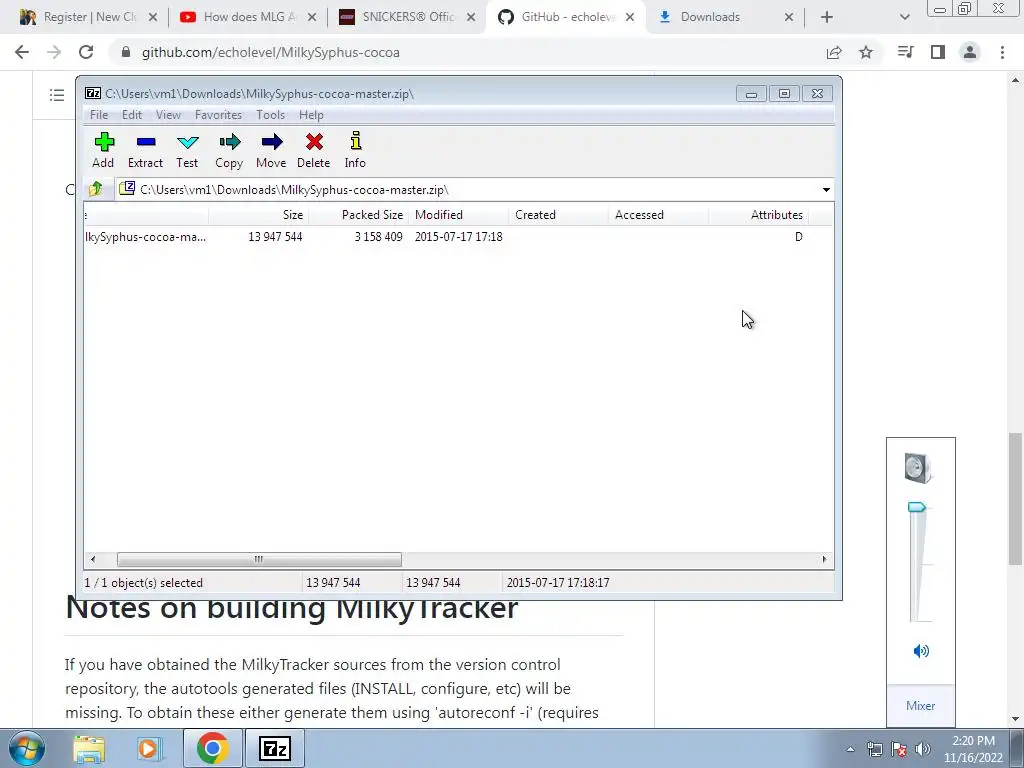Viewport: 1024px width, 768px height.
Task: Open the Chrome tab search dropdown
Action: click(904, 18)
